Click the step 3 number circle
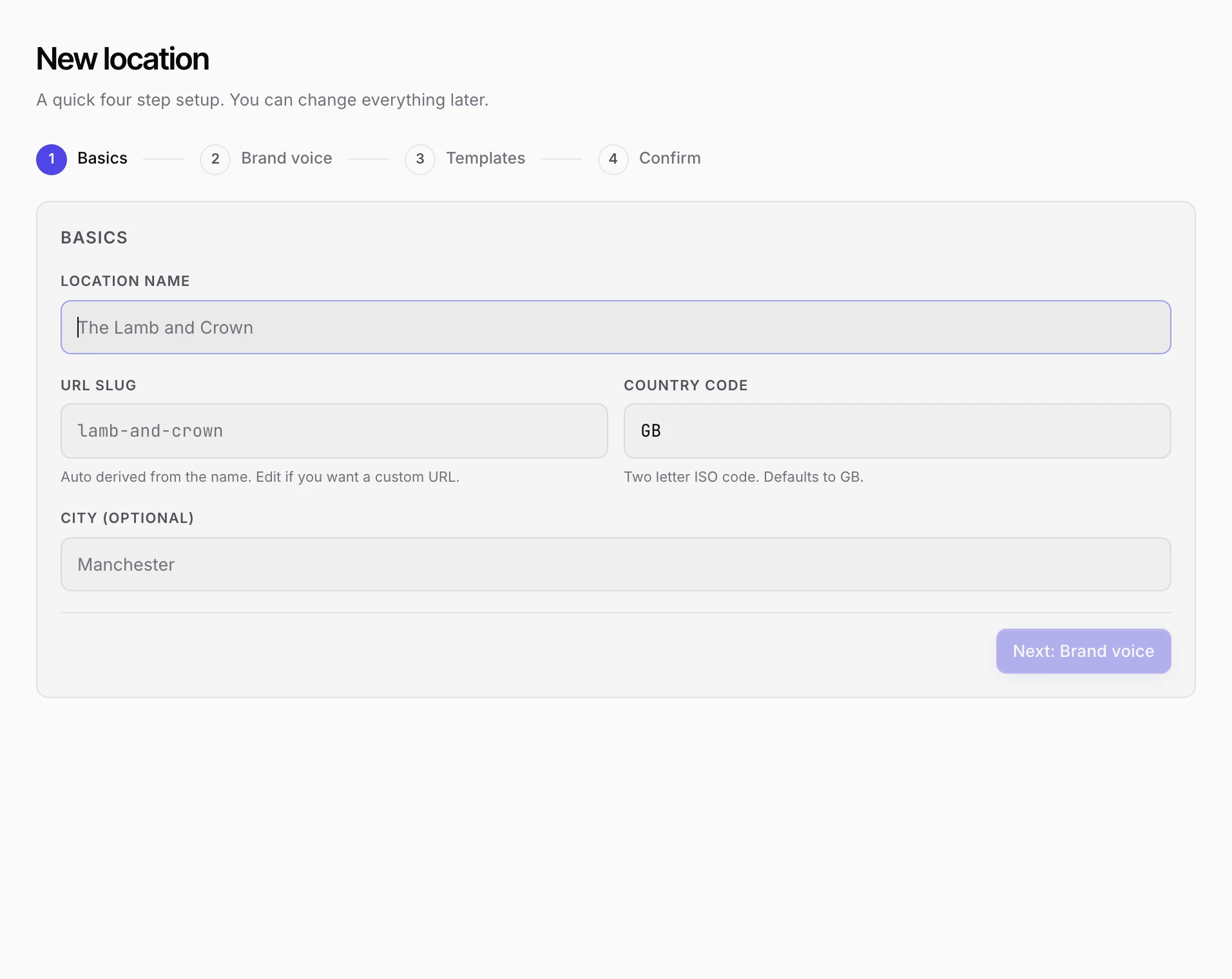This screenshot has width=1232, height=979. pos(420,160)
